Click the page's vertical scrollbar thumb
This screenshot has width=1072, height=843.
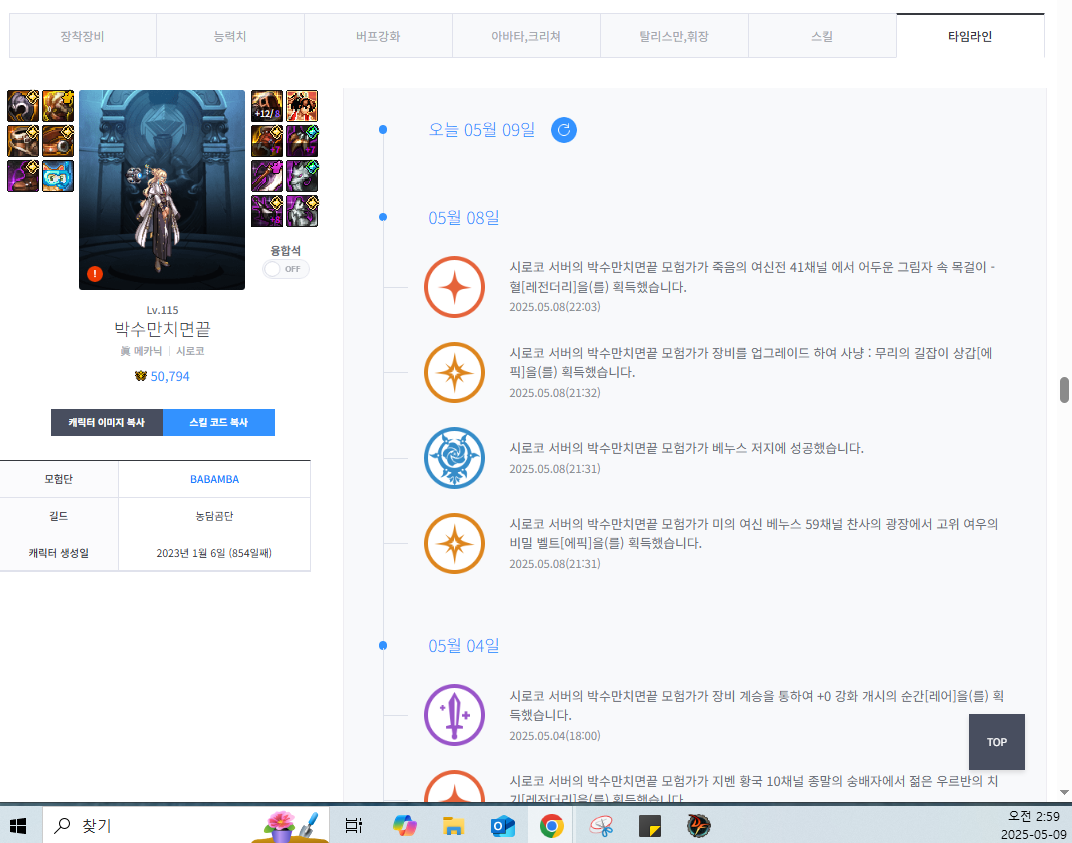point(1064,390)
